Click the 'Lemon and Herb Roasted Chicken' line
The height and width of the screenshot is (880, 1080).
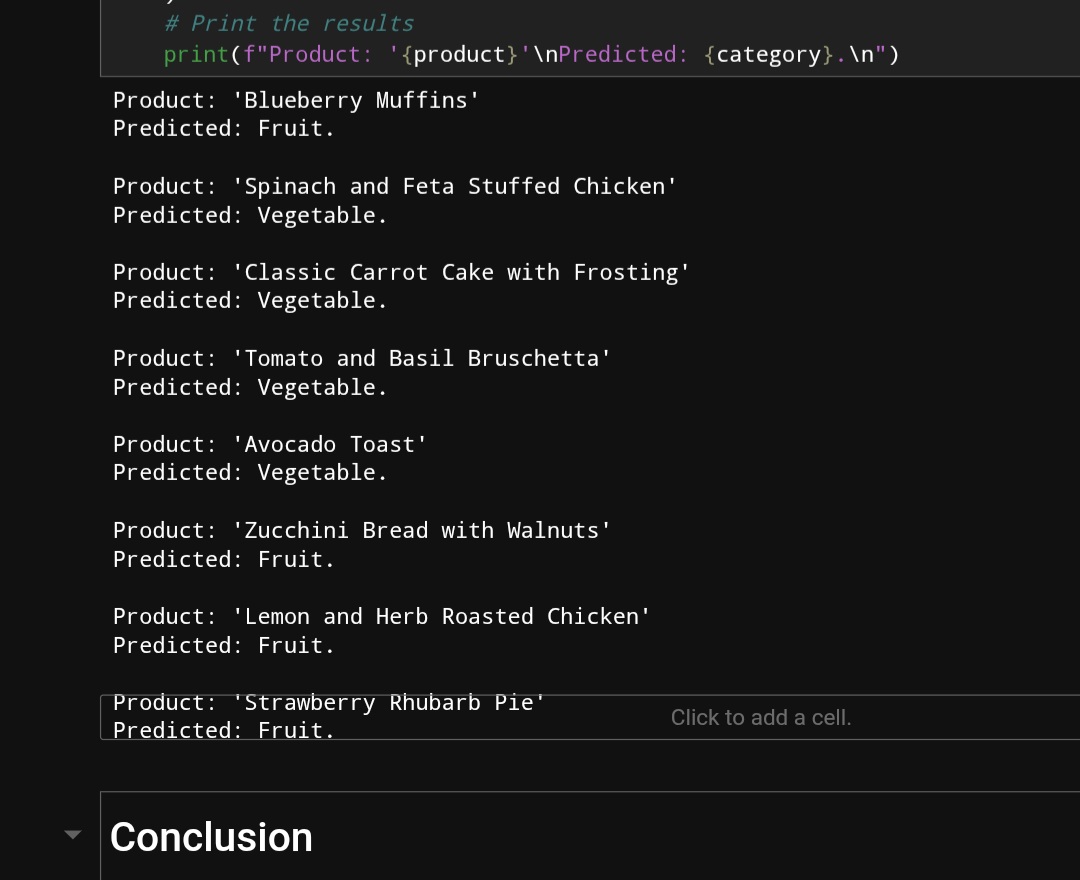pos(381,616)
